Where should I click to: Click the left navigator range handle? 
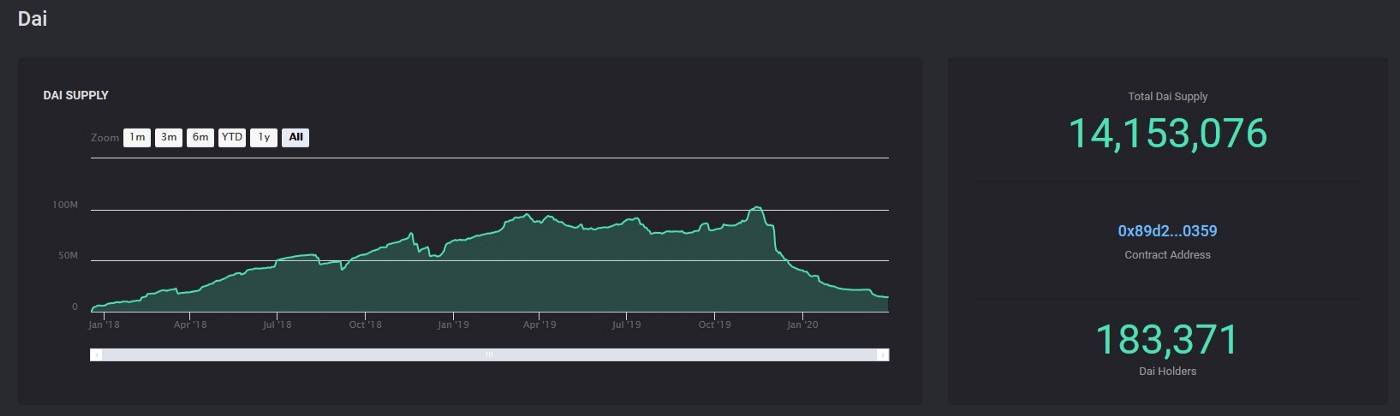tap(96, 355)
